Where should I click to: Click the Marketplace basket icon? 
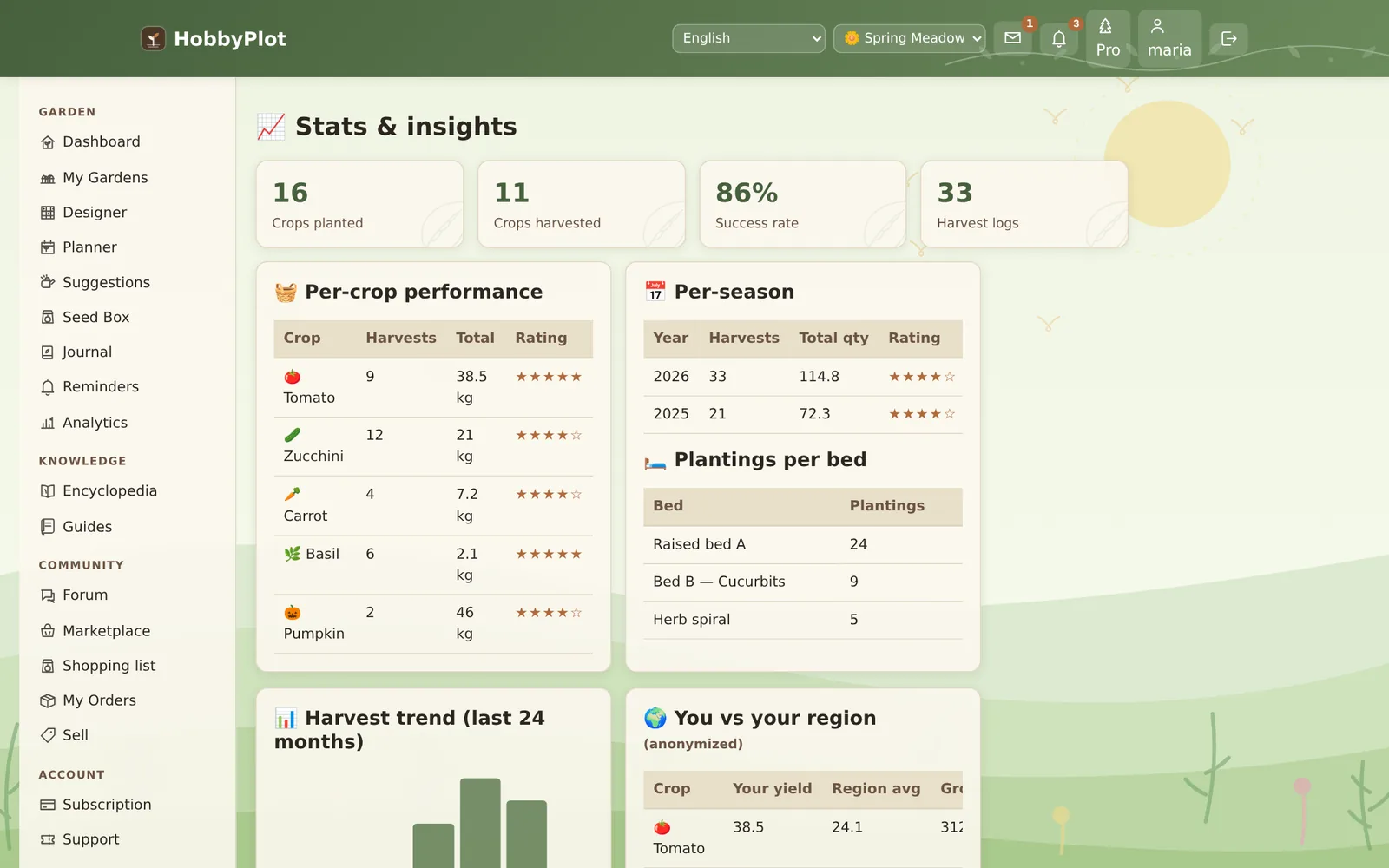coord(48,631)
